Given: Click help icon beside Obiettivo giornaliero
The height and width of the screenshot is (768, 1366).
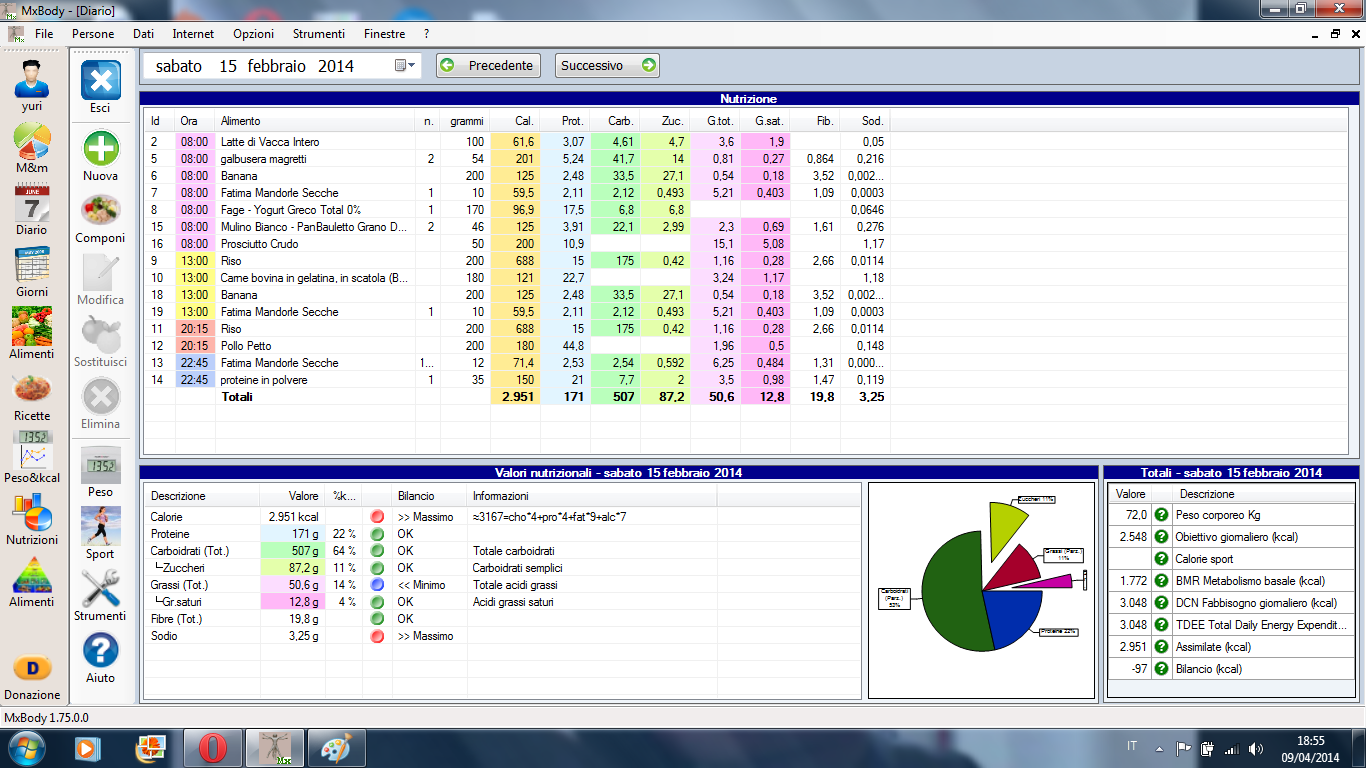Looking at the screenshot, I should coord(1161,537).
